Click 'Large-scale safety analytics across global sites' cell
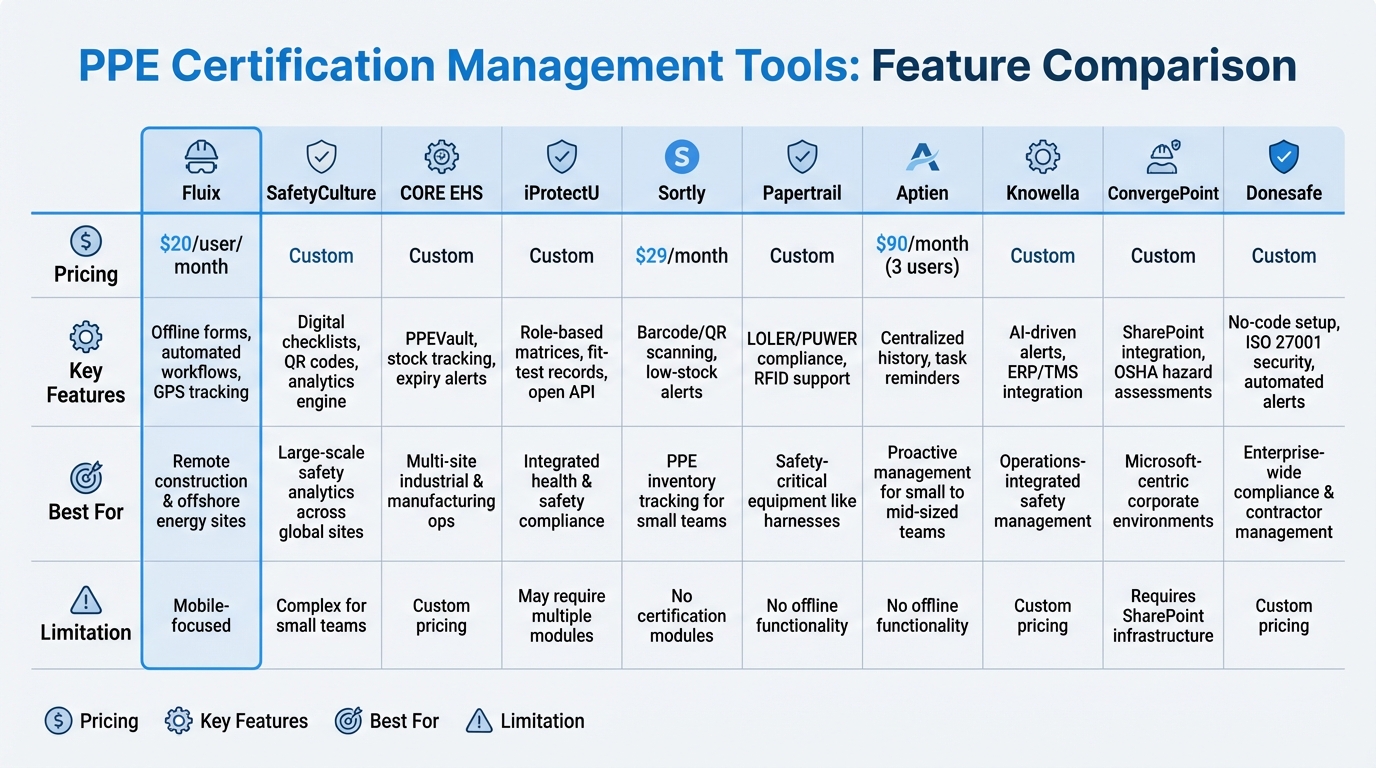Image resolution: width=1376 pixels, height=768 pixels. pos(321,492)
